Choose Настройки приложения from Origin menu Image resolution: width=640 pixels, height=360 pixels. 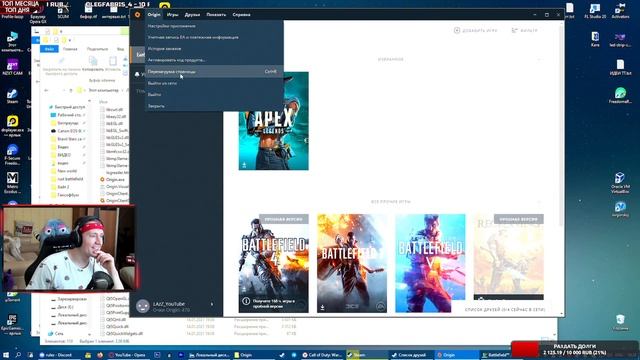point(214,26)
